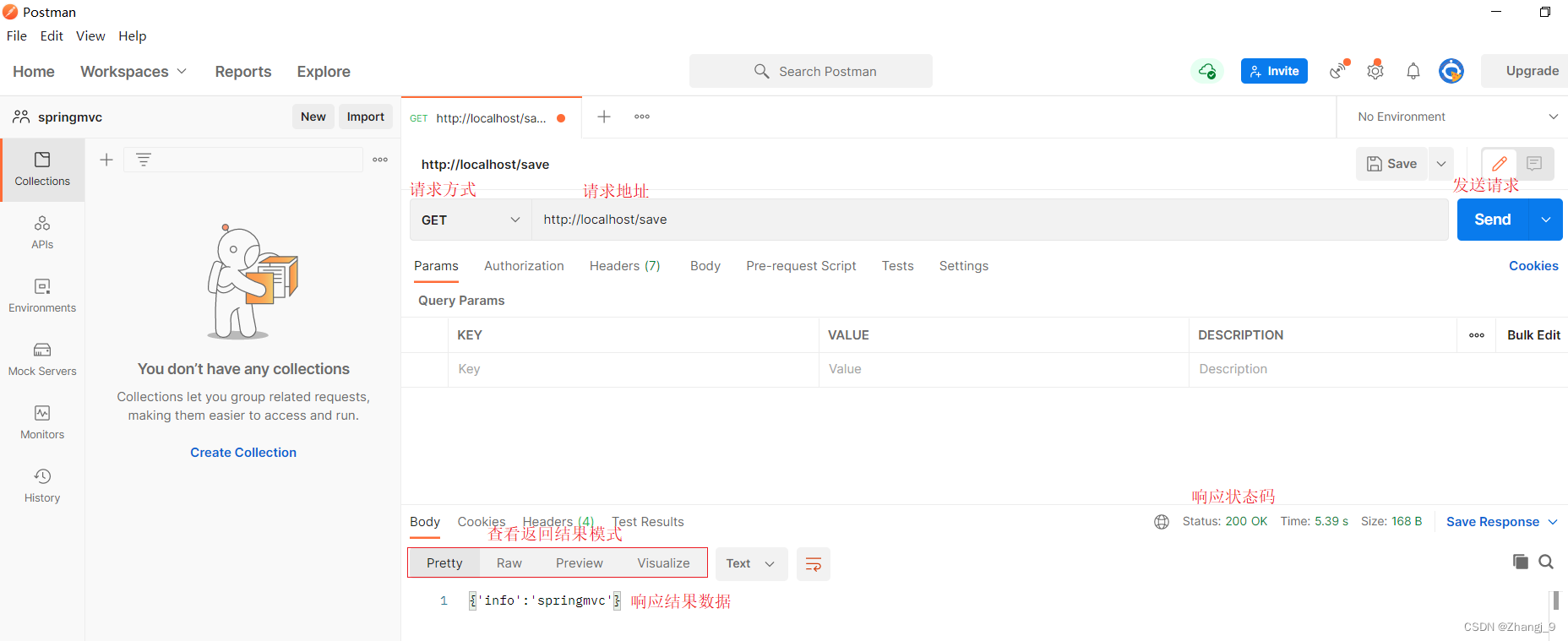Open the notifications bell
1568x641 pixels.
coord(1413,71)
